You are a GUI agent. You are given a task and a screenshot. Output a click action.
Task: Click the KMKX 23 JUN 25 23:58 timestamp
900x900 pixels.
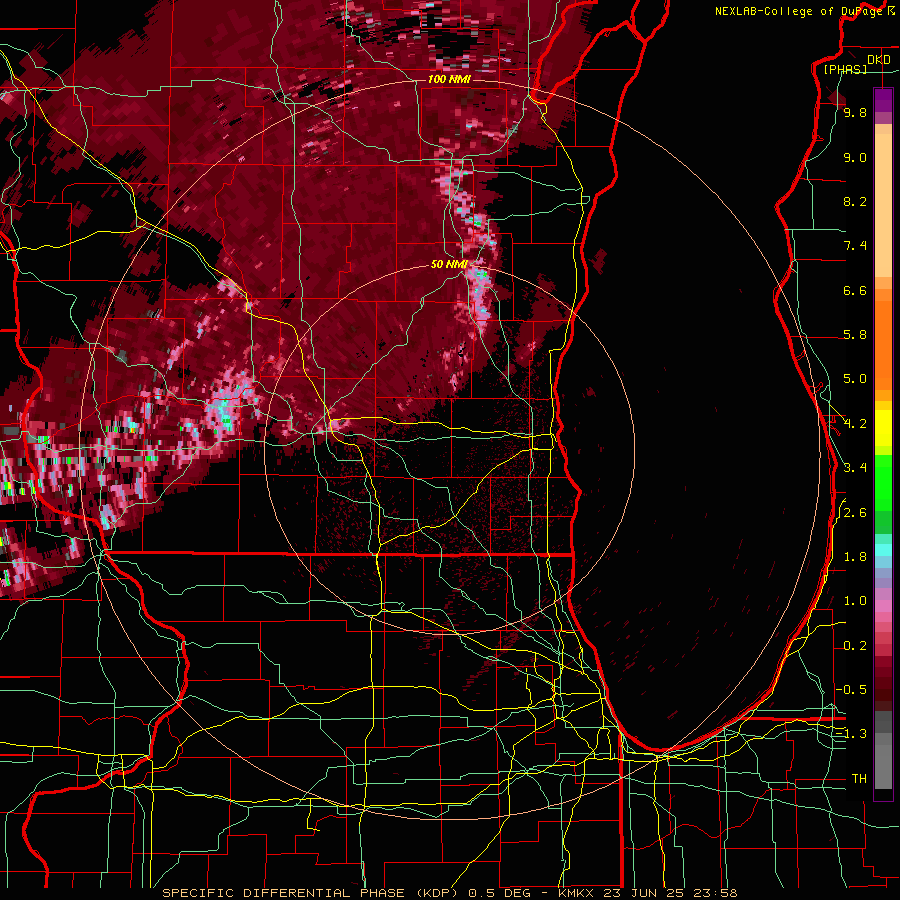tap(647, 893)
